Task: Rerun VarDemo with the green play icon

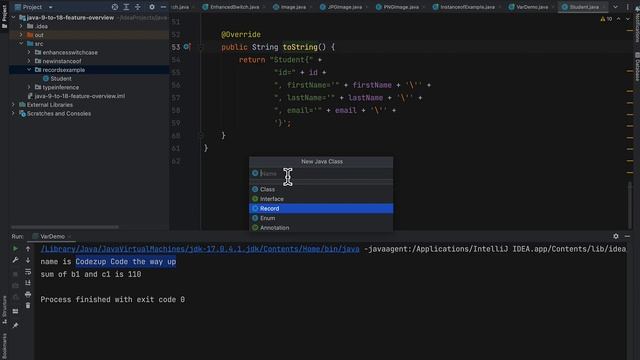Action: 16,248
